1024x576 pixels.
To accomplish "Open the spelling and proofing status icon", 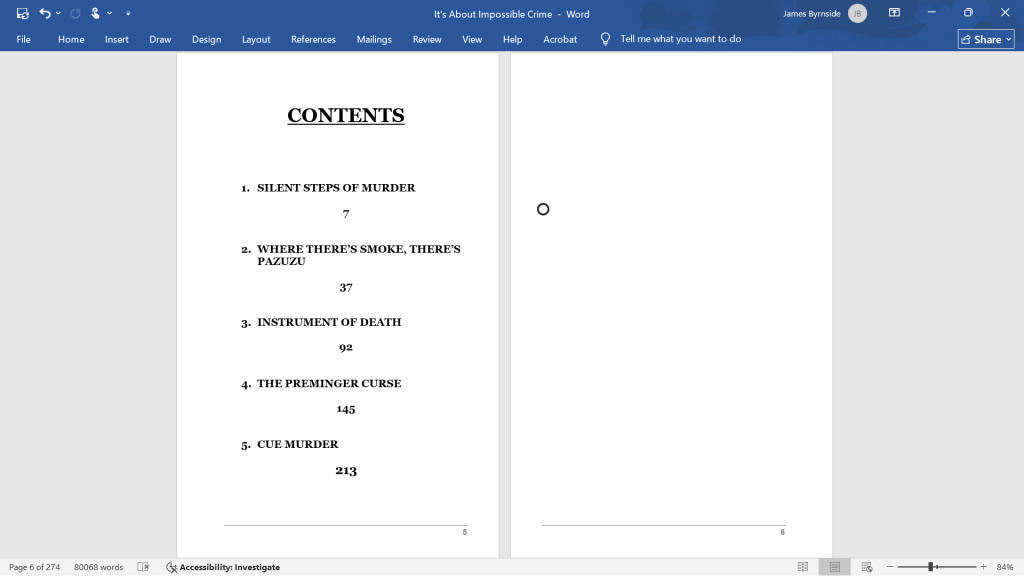I will coord(143,567).
